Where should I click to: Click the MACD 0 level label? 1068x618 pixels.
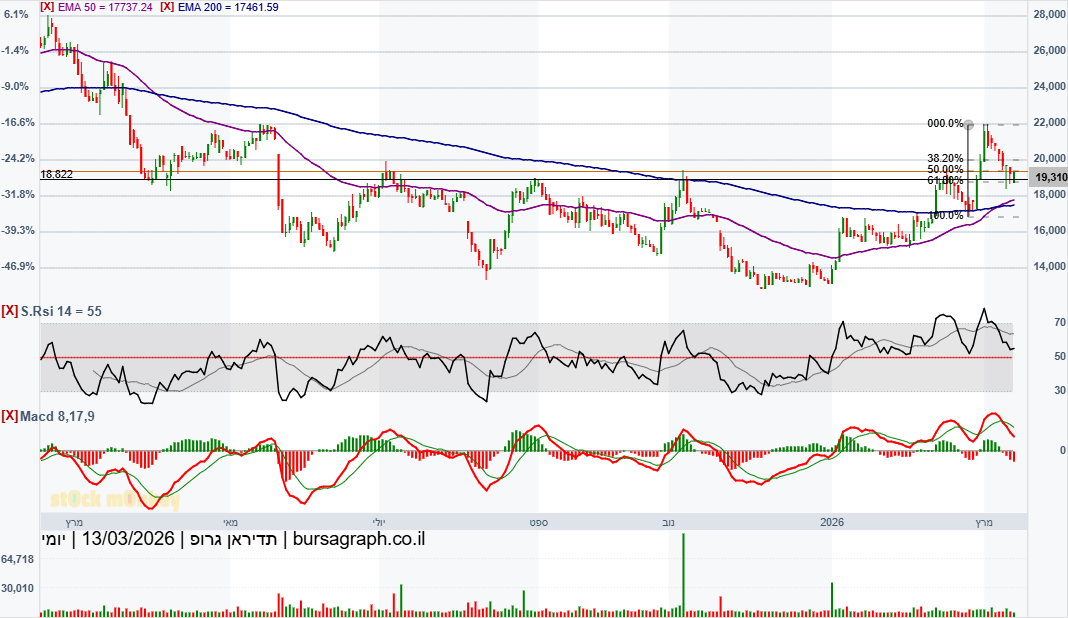[x=1063, y=451]
